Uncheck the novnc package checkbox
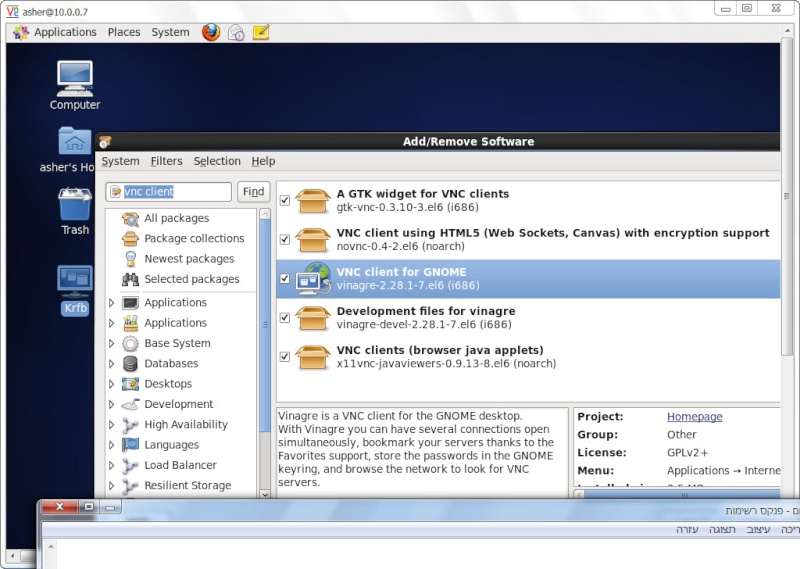Image resolution: width=800 pixels, height=569 pixels. point(285,239)
